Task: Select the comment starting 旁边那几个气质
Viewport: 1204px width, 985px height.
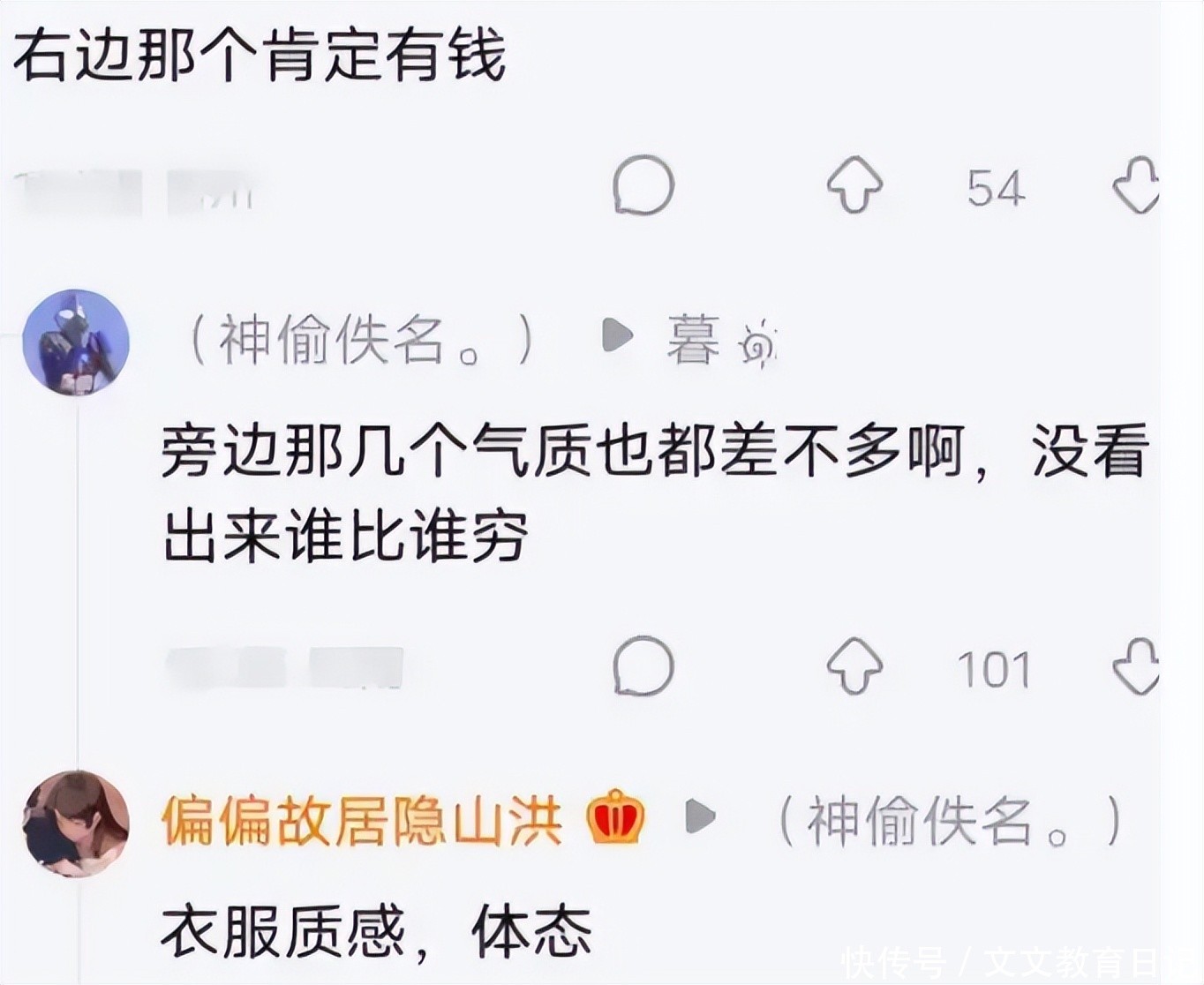Action: (x=655, y=492)
